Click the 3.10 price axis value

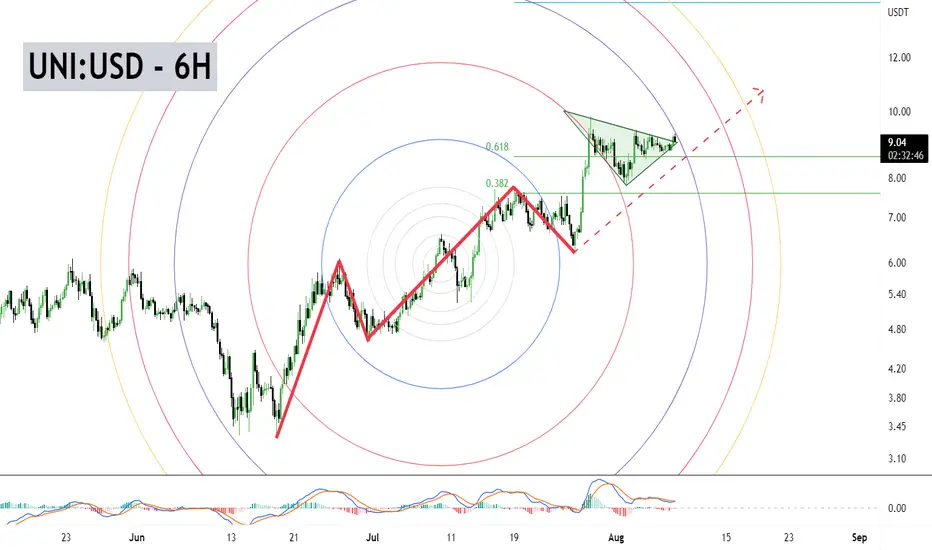pos(897,458)
